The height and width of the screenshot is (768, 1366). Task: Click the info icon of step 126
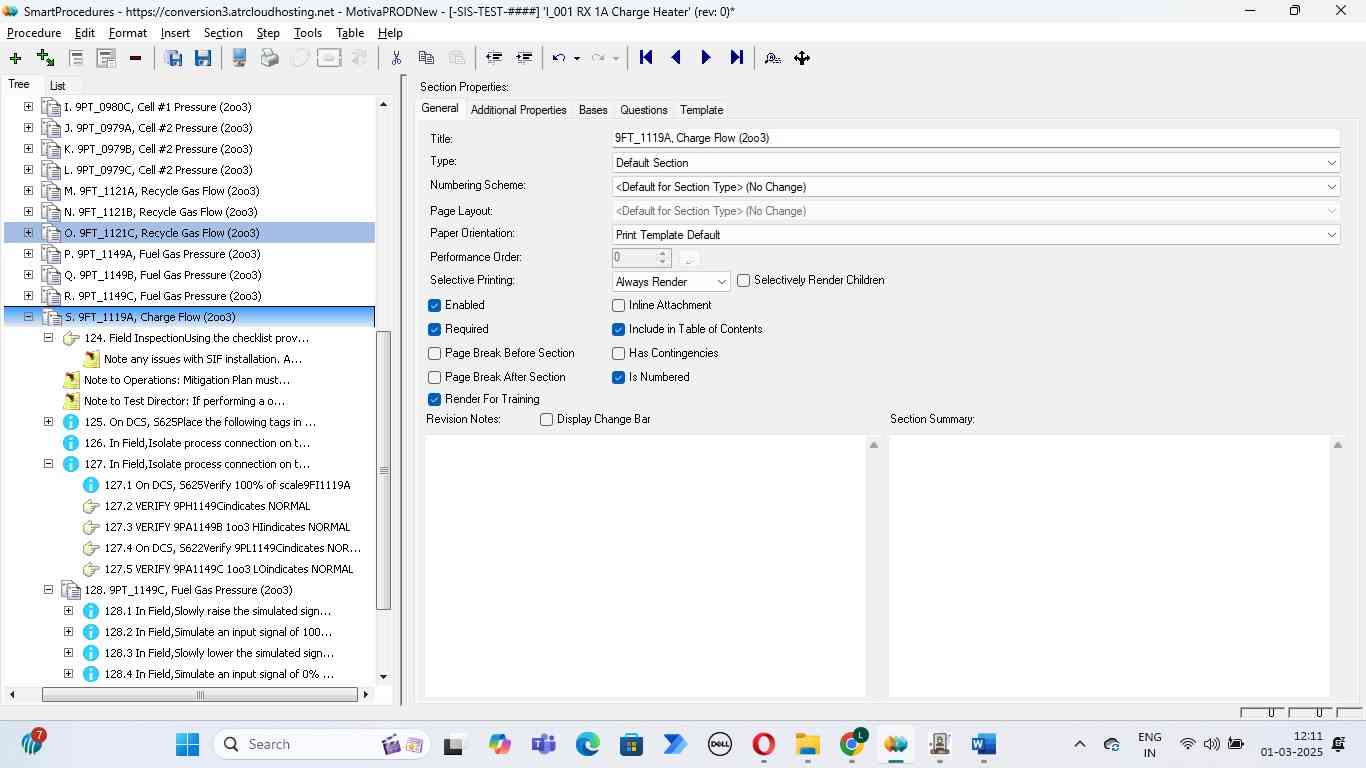pos(71,443)
